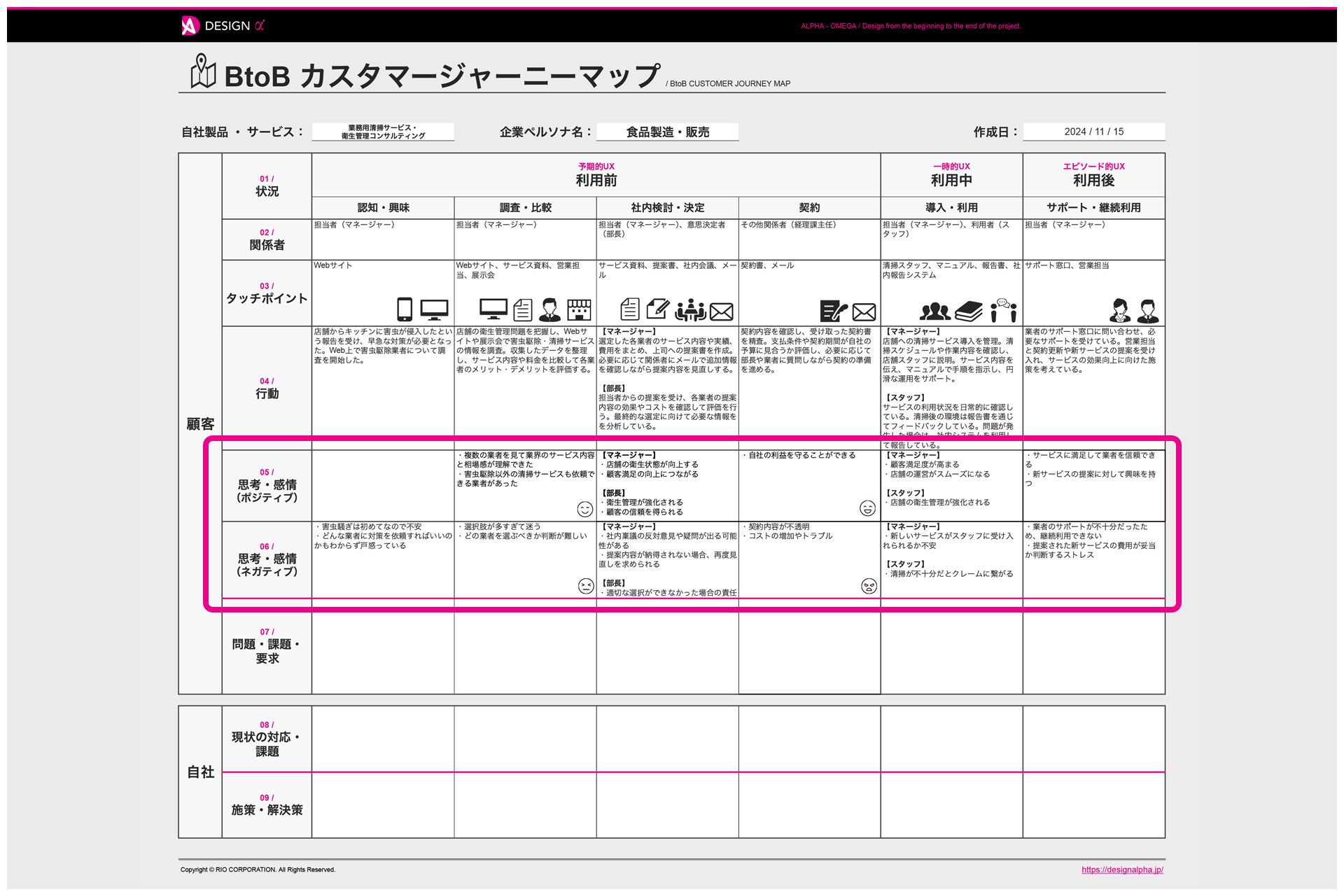Image resolution: width=1344 pixels, height=896 pixels.
Task: Open the designalpha.jp footer link
Action: tap(1122, 869)
